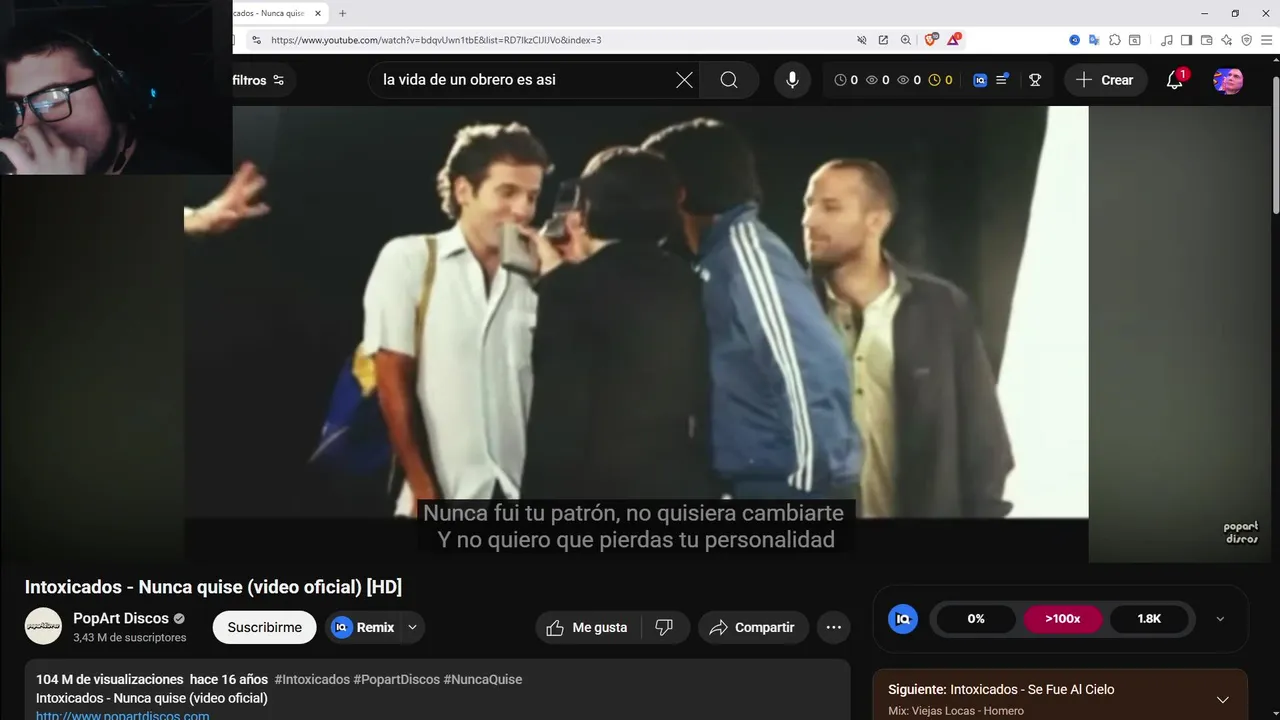Click the >100x stat pill
The height and width of the screenshot is (720, 1280).
(x=1062, y=619)
